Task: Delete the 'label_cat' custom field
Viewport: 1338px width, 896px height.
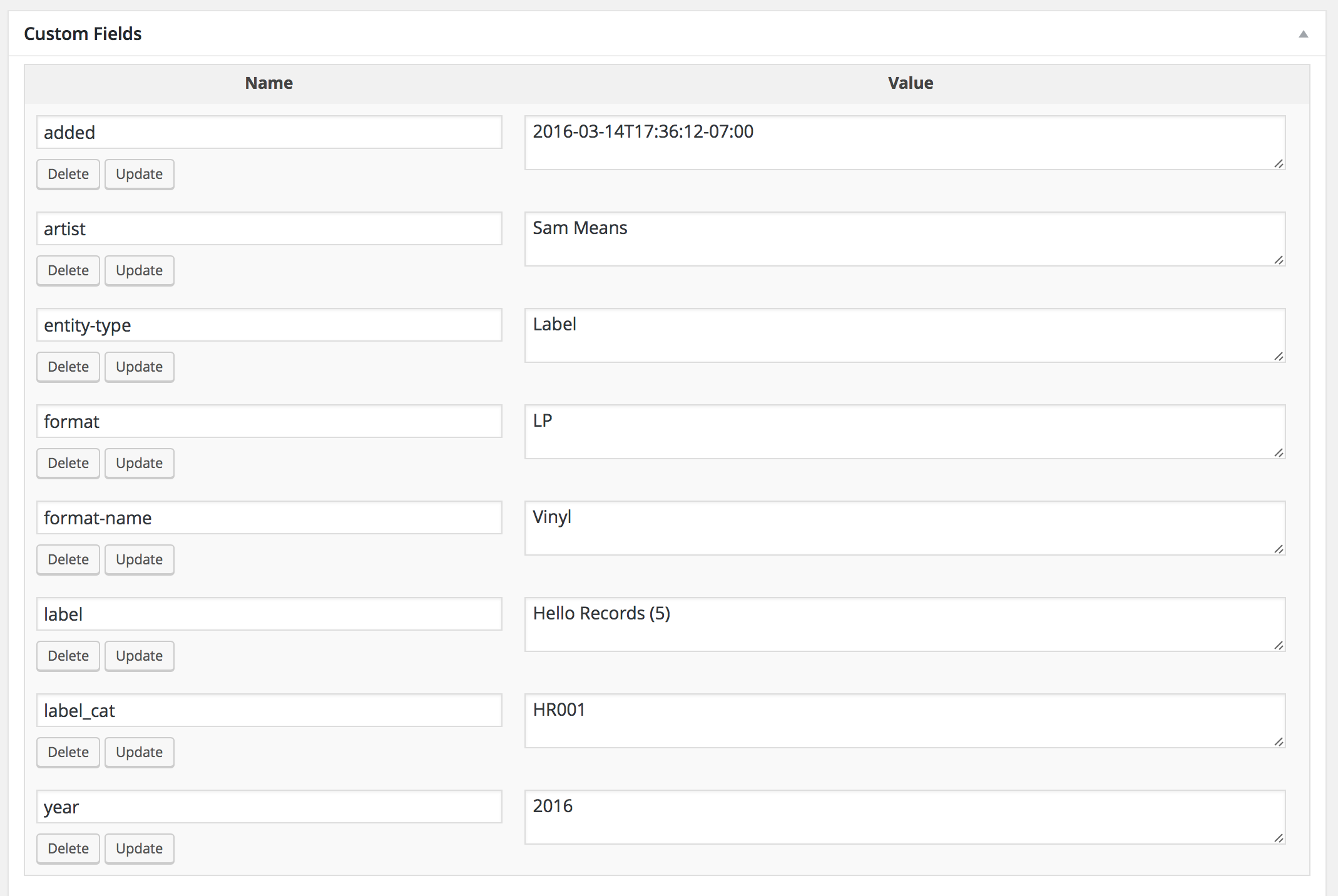Action: pos(68,752)
